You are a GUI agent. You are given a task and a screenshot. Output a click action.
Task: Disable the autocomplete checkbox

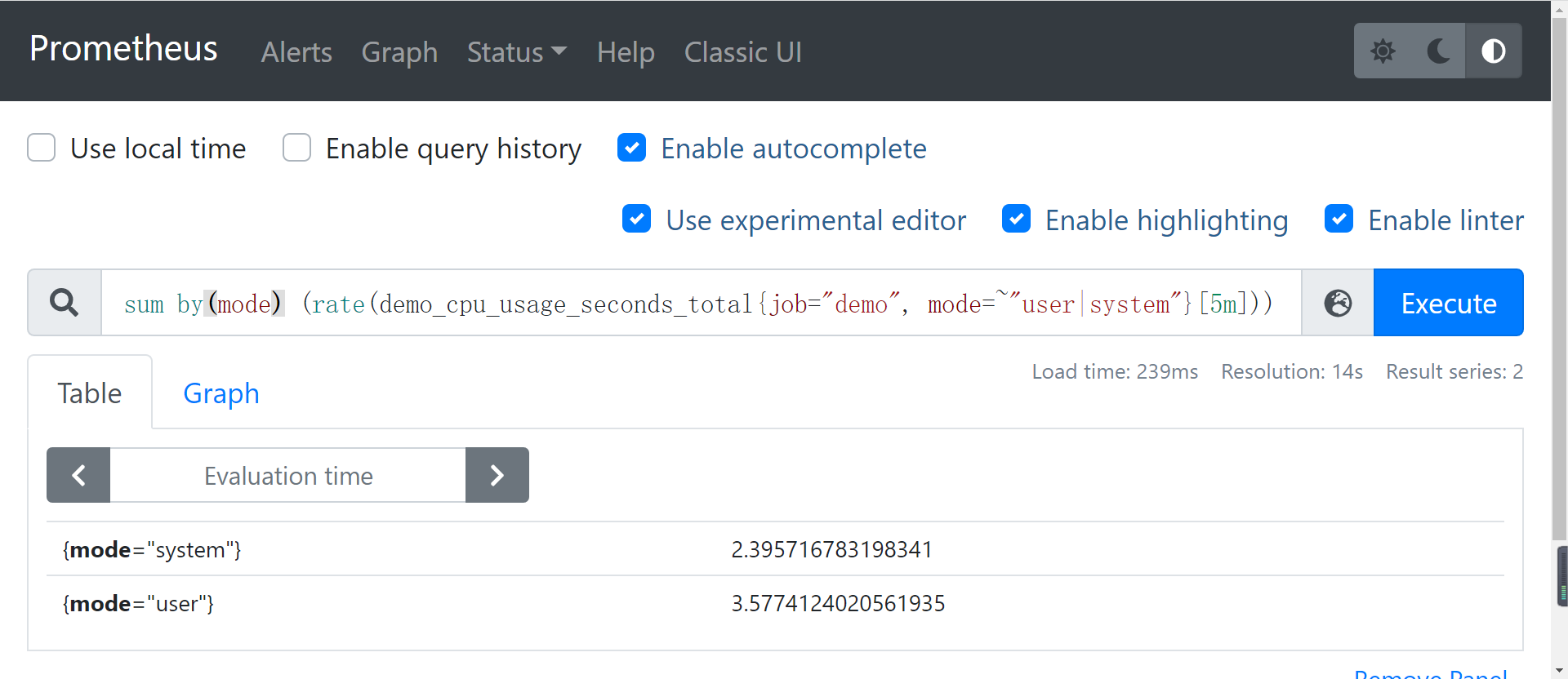point(632,149)
